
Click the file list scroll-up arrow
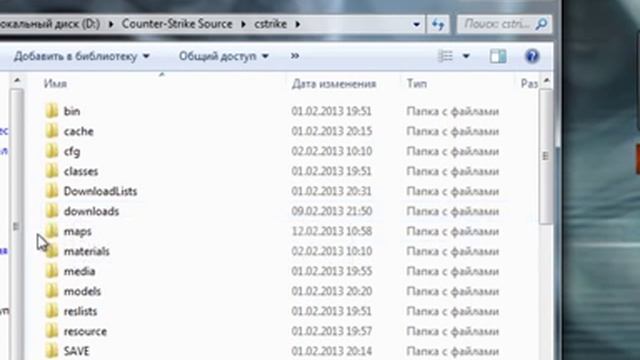coord(547,81)
